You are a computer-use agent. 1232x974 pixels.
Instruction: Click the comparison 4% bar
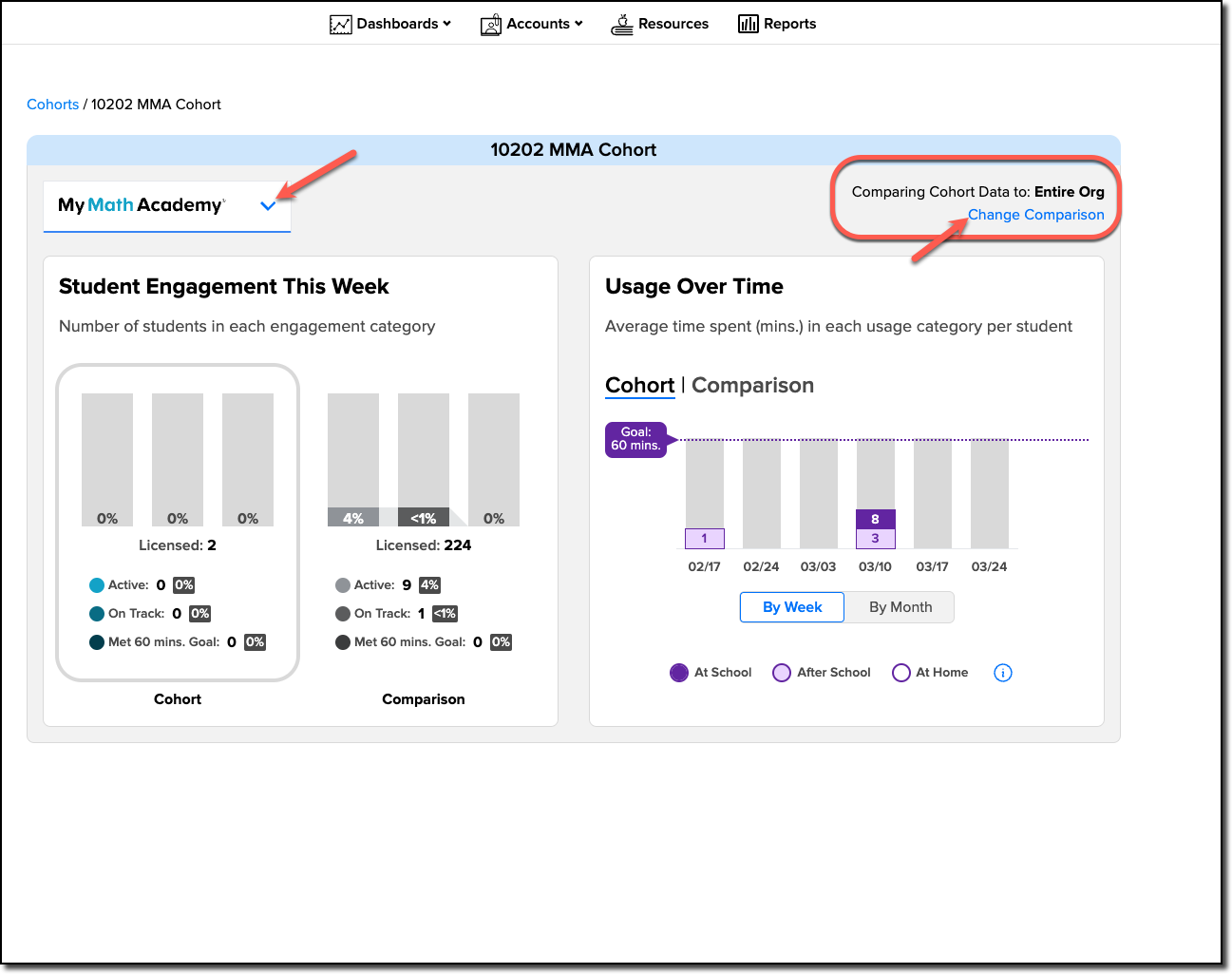click(353, 517)
